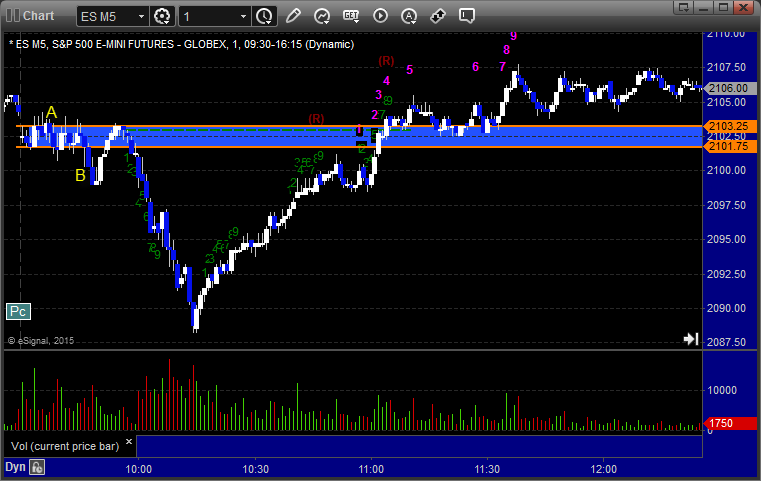Open the window options menu icon
The width and height of the screenshot is (761, 481).
point(684,7)
